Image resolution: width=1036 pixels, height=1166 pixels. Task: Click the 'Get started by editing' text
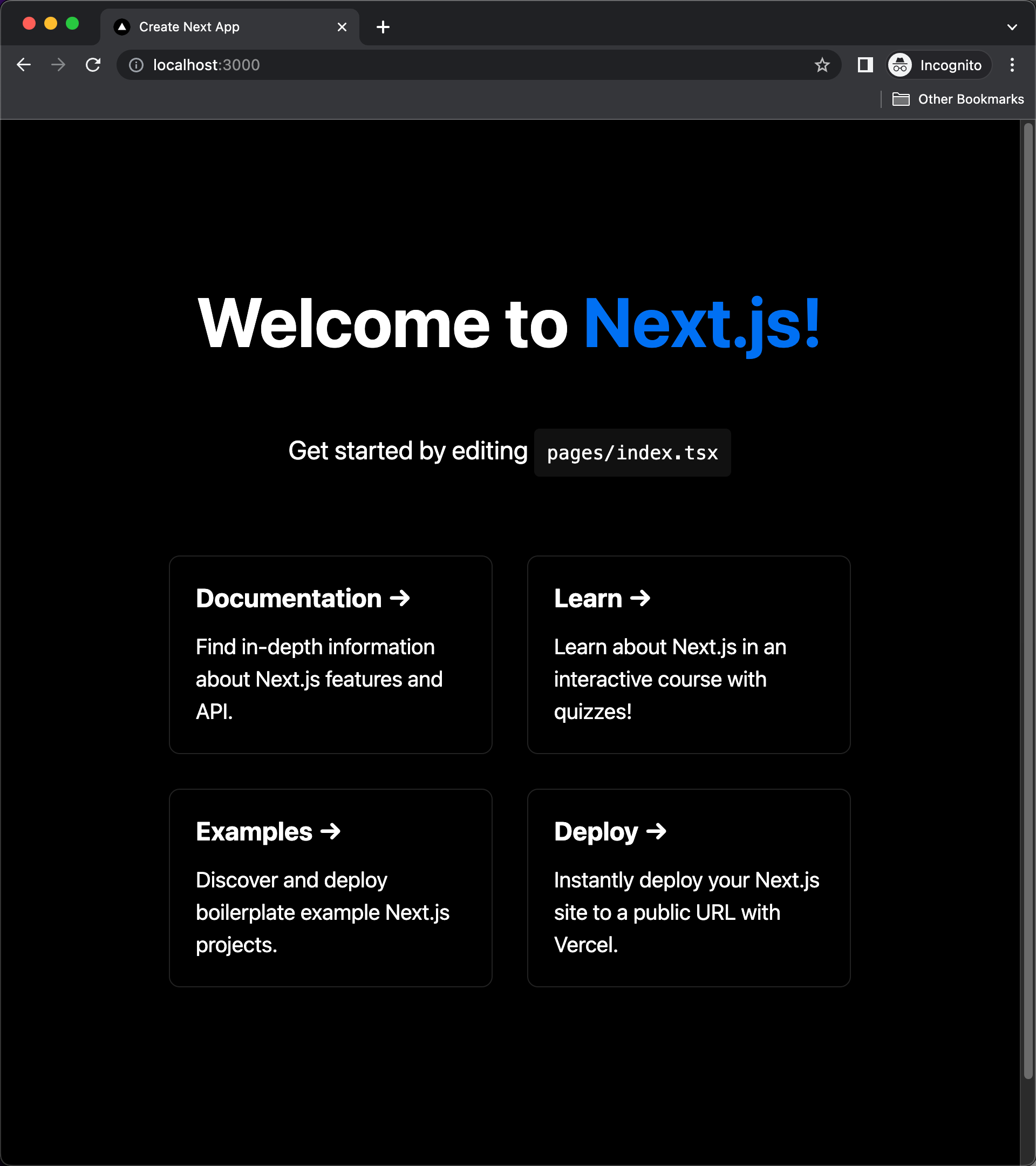pyautogui.click(x=408, y=451)
